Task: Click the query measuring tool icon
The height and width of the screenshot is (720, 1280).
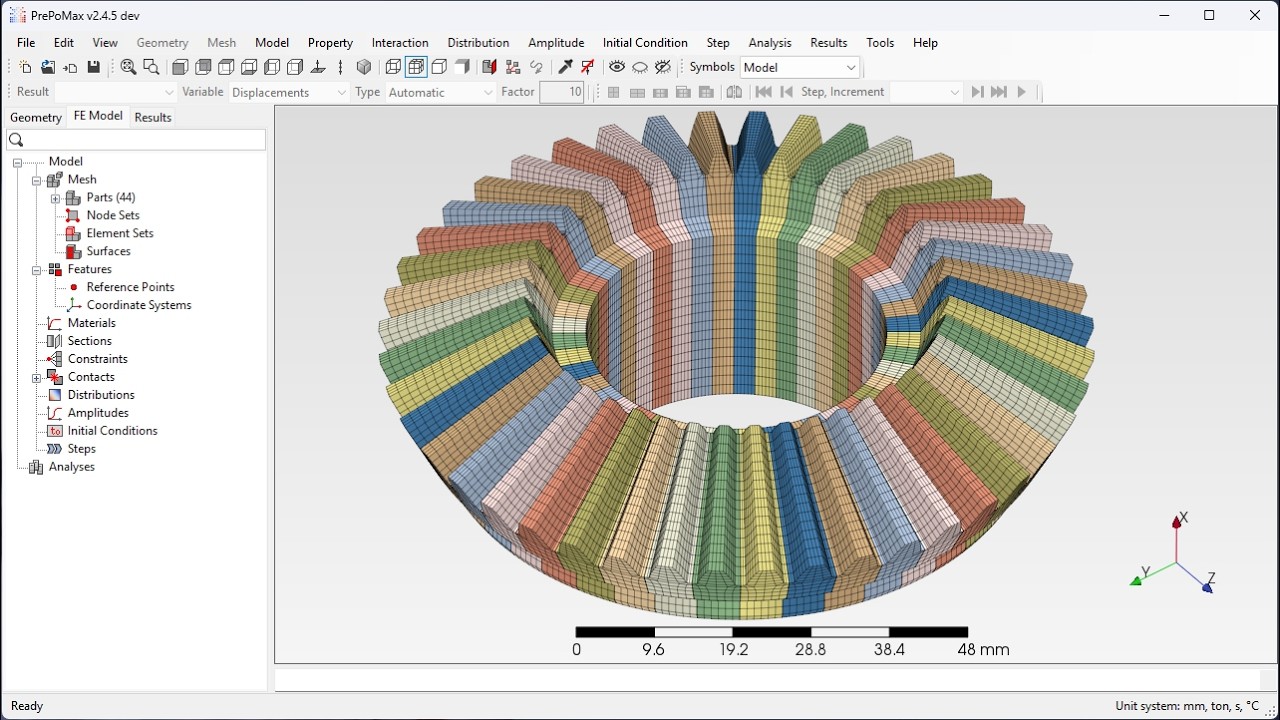Action: click(565, 67)
